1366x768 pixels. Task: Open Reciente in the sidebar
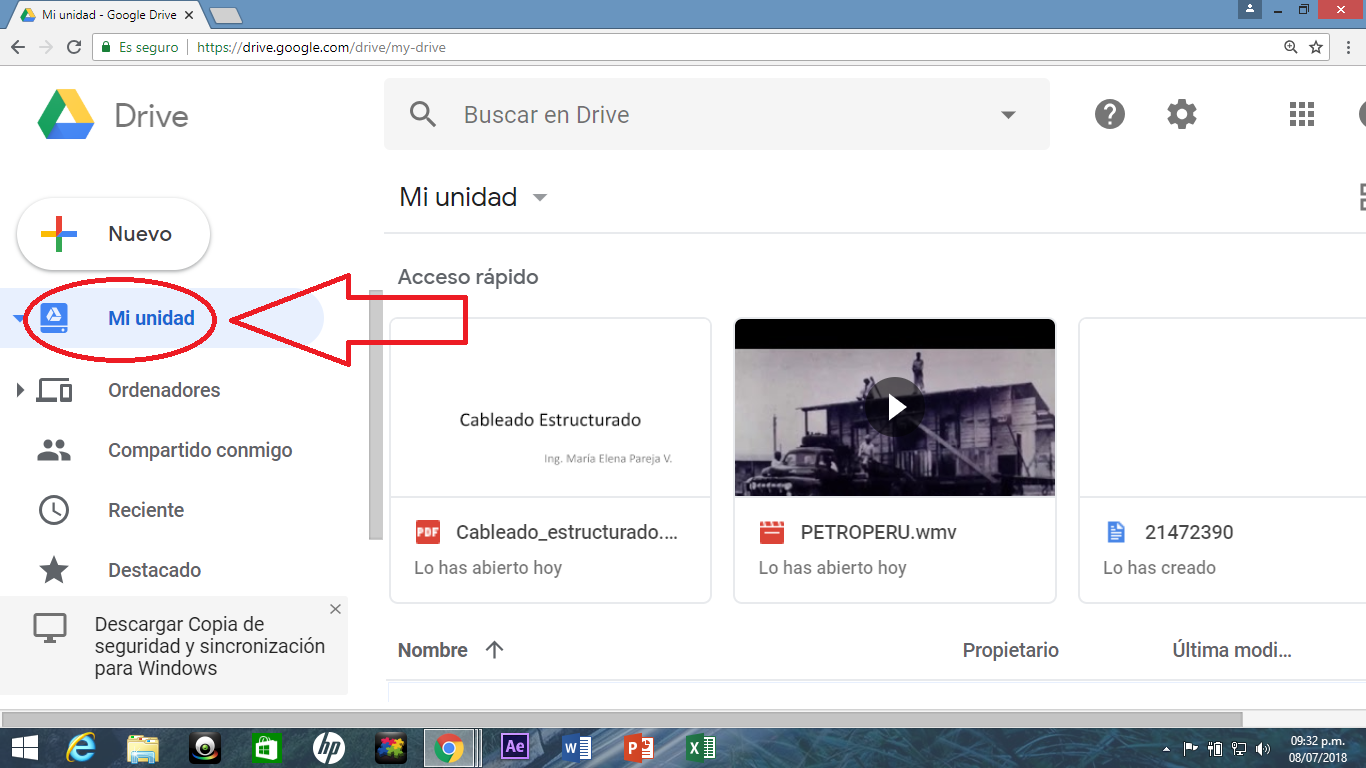click(x=146, y=510)
